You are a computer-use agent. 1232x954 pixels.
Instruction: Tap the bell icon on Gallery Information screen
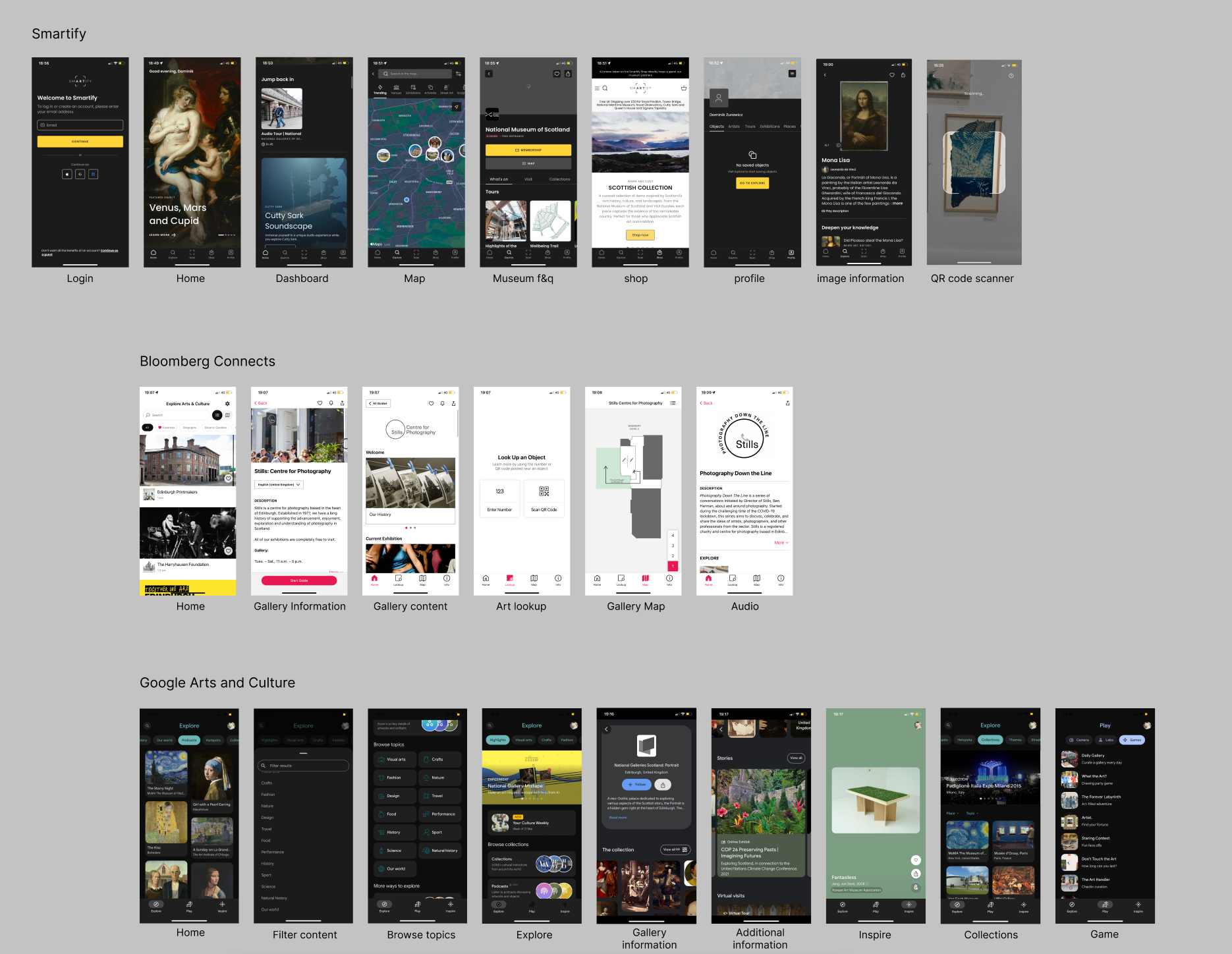point(331,403)
